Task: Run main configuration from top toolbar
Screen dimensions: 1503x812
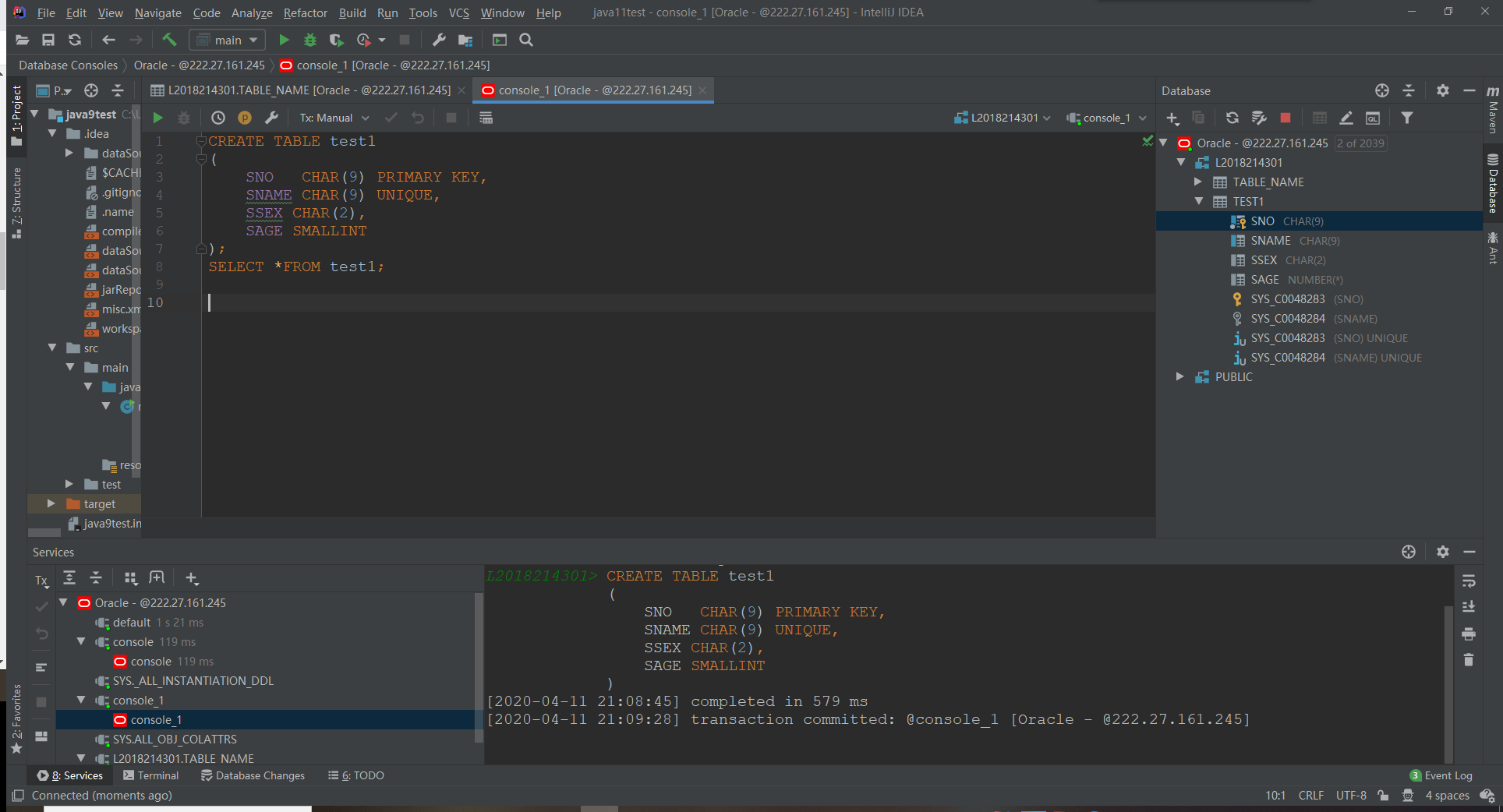Action: 284,40
